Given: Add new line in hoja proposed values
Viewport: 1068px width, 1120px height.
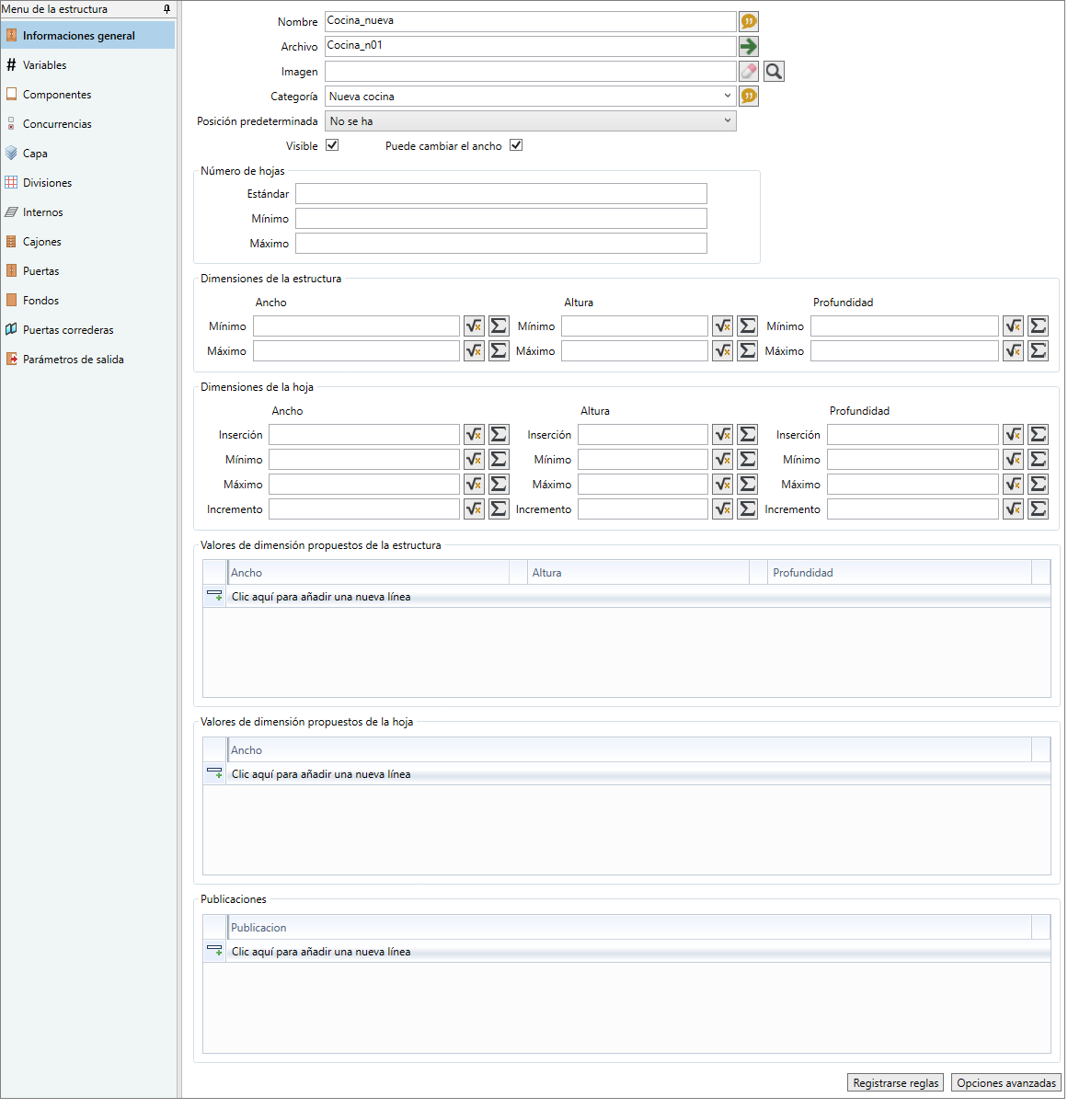Looking at the screenshot, I should [626, 774].
